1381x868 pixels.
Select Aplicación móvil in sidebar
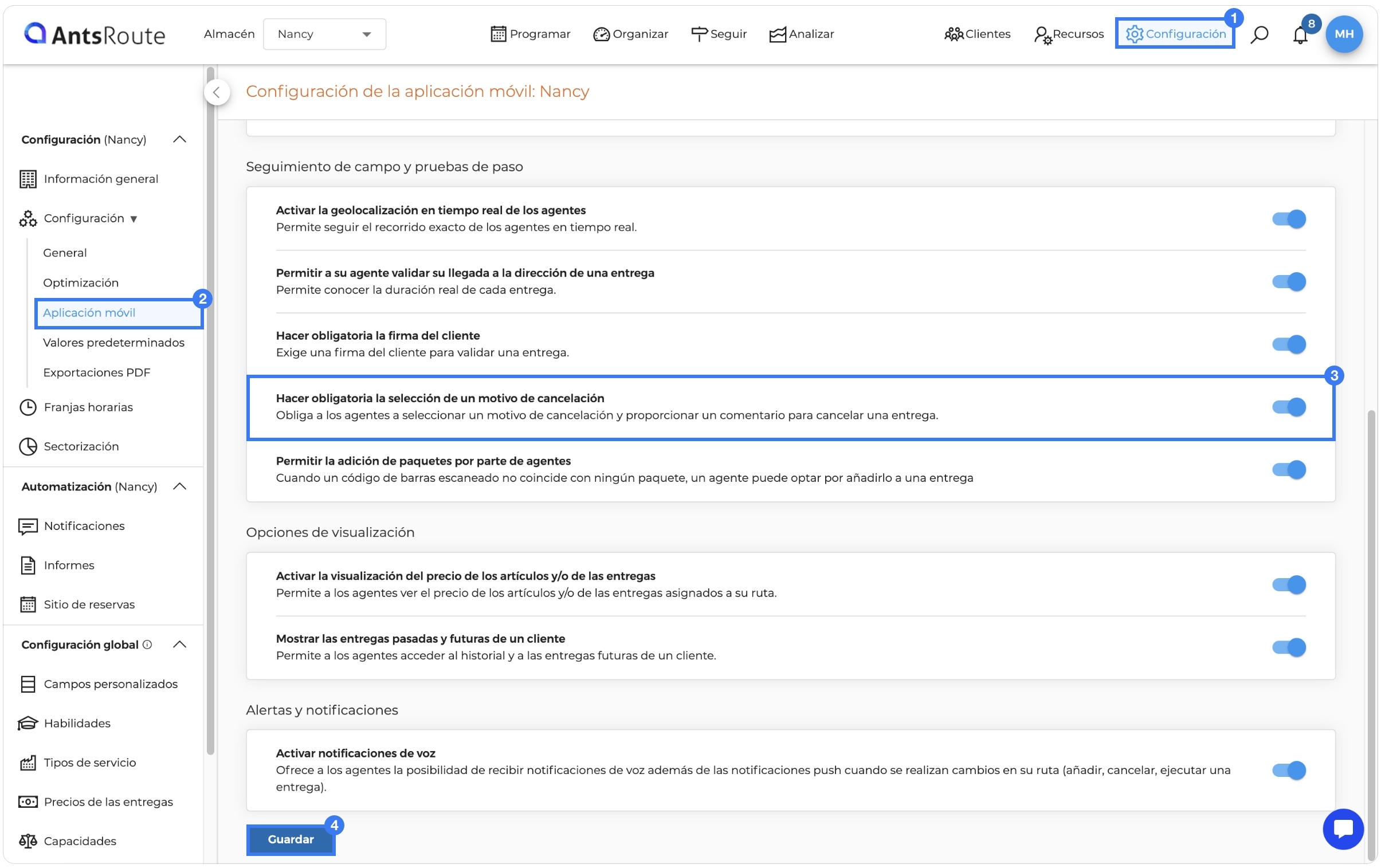pyautogui.click(x=119, y=313)
